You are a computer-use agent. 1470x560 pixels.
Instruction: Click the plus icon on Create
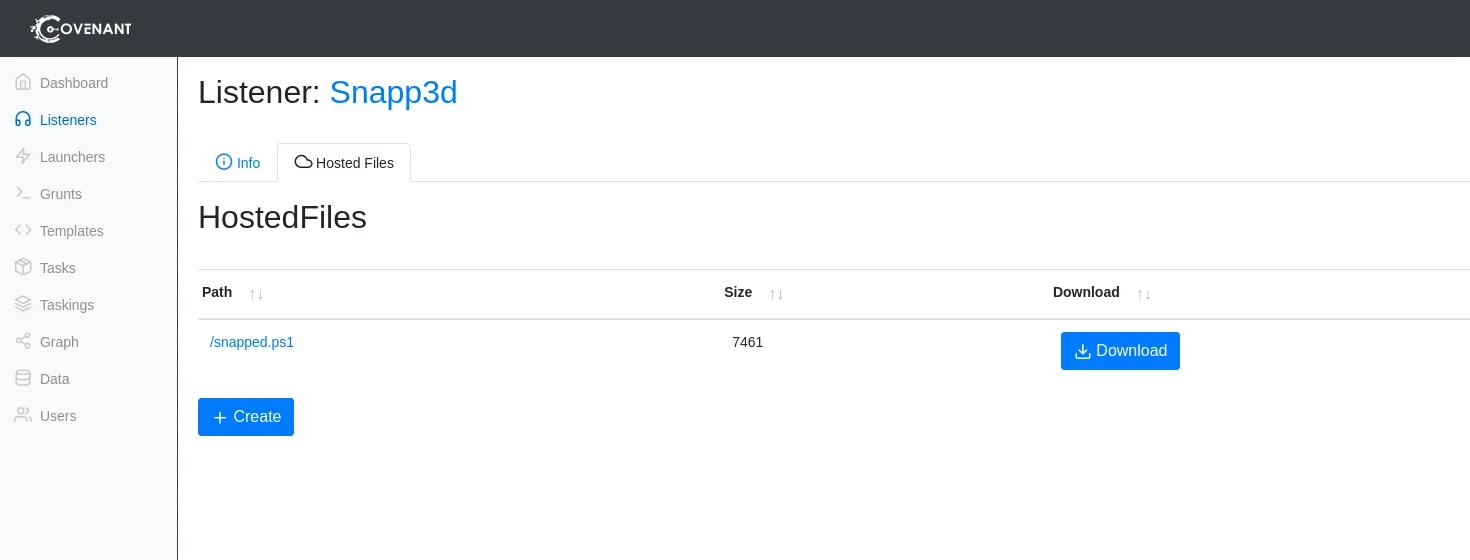pos(220,417)
